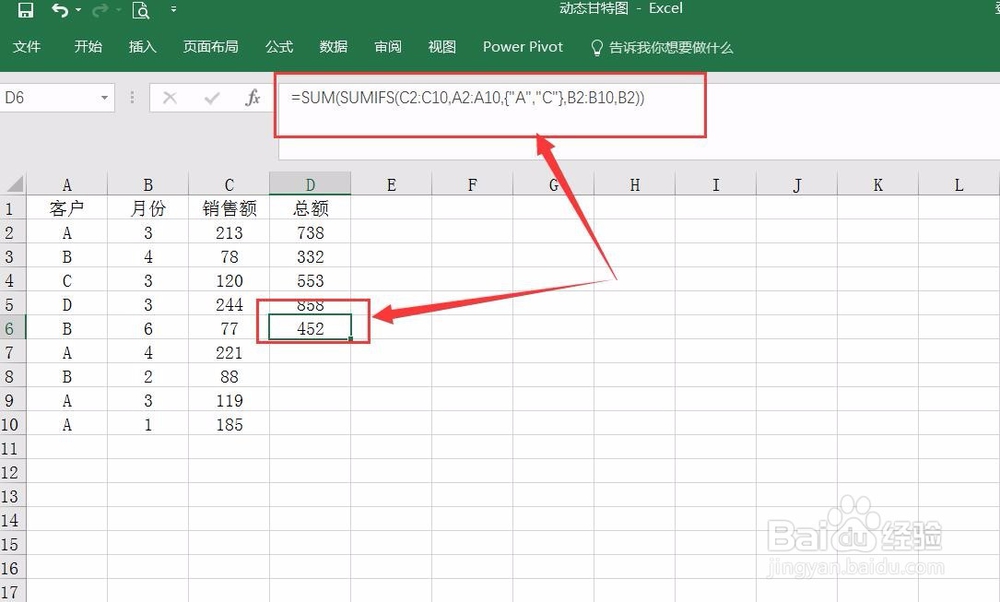
Task: Switch to the 数据 ribbon tab
Action: [x=332, y=46]
